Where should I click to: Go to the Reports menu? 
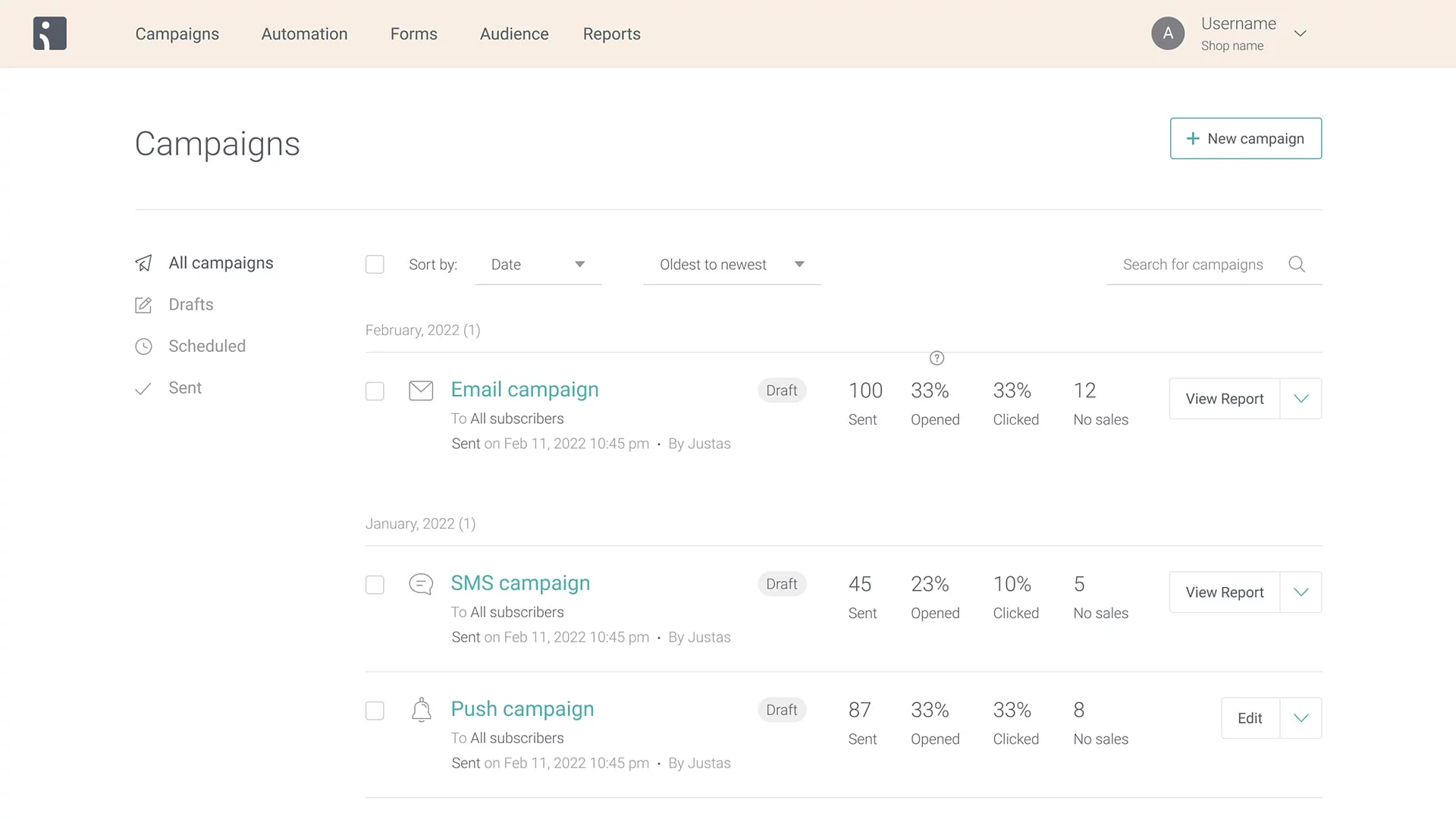tap(611, 34)
